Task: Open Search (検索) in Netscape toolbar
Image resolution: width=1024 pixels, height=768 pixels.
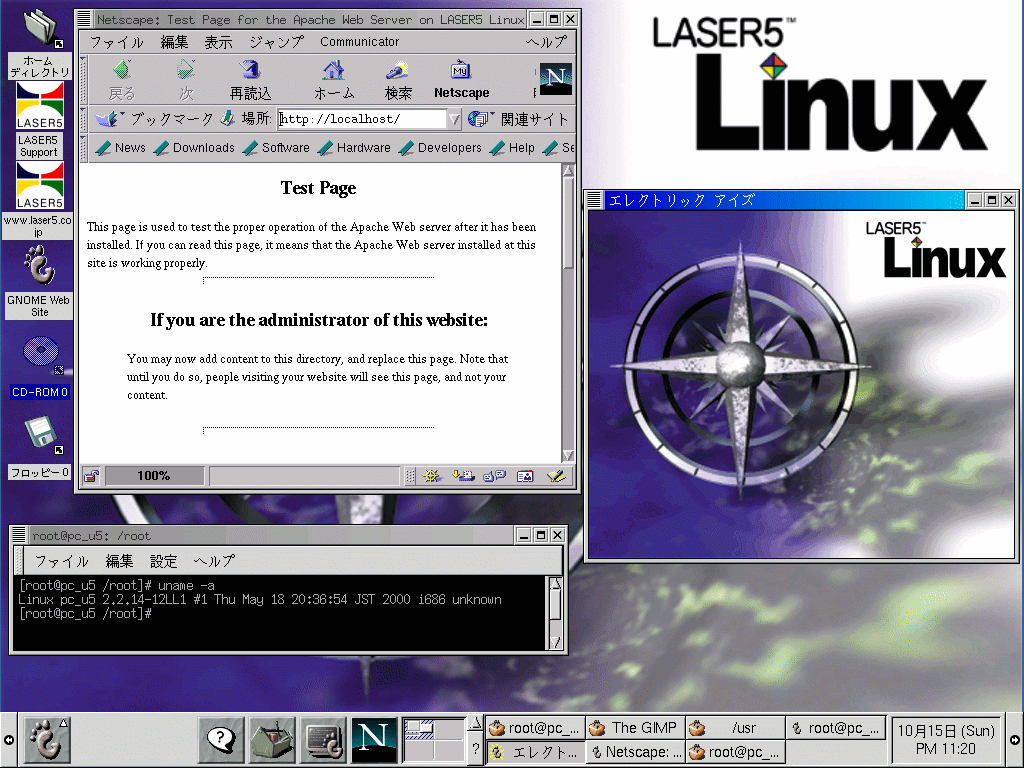Action: tap(398, 80)
